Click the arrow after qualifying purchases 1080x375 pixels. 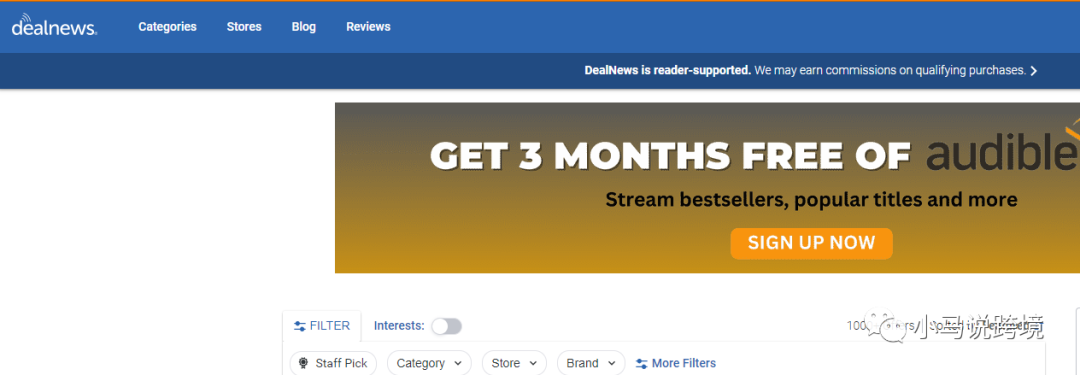[x=1033, y=70]
